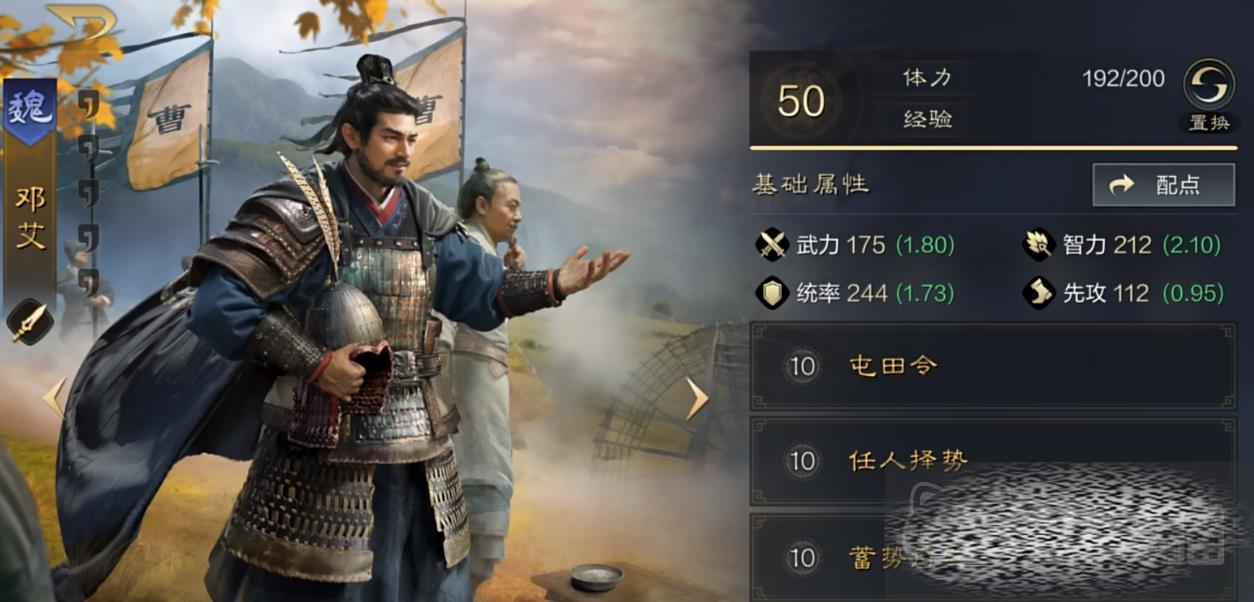The image size is (1254, 602).
Task: Click the 体力 stamina label
Action: coord(927,78)
